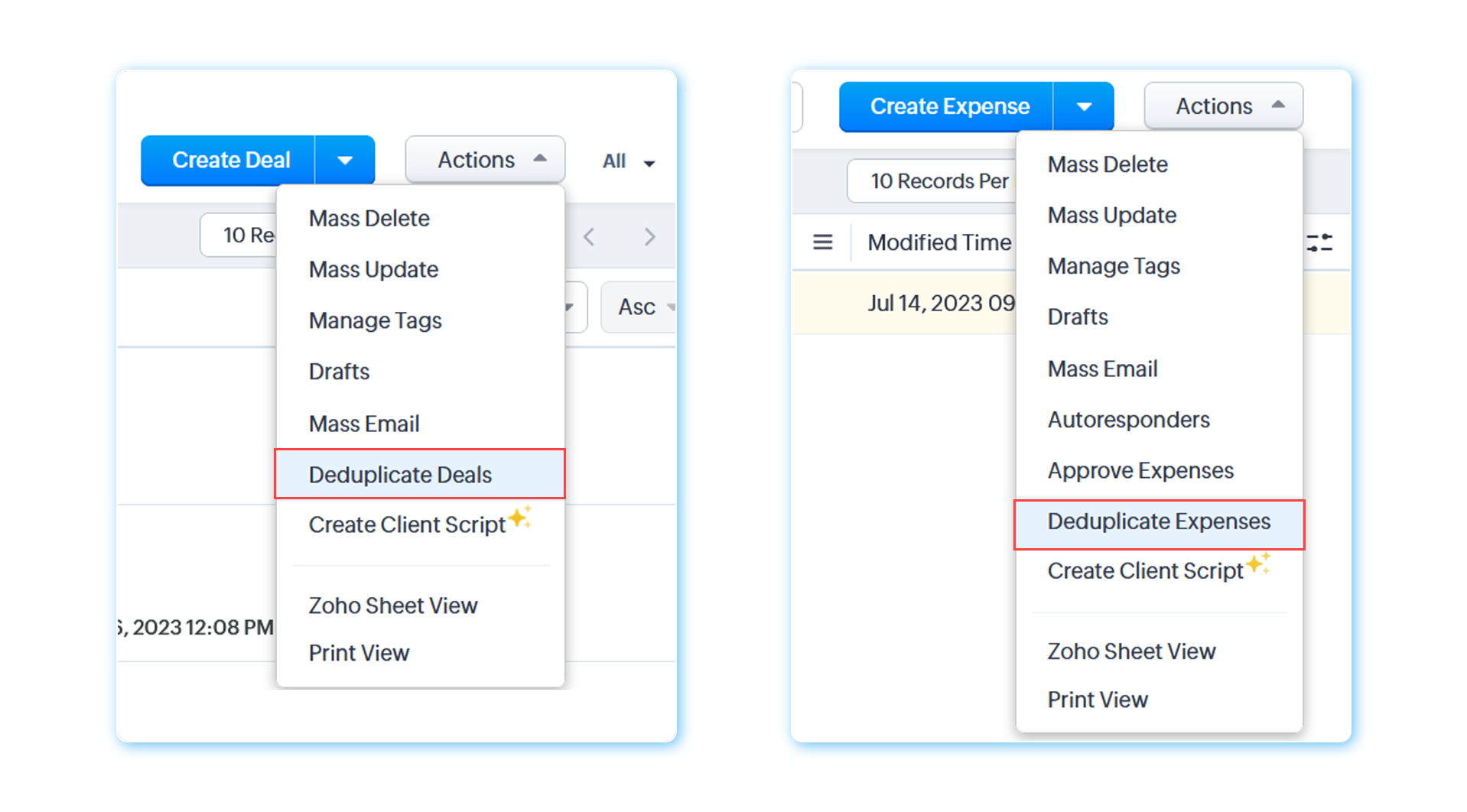The height and width of the screenshot is (812, 1467).
Task: Collapse the Actions menu in Deals panel
Action: coord(485,160)
